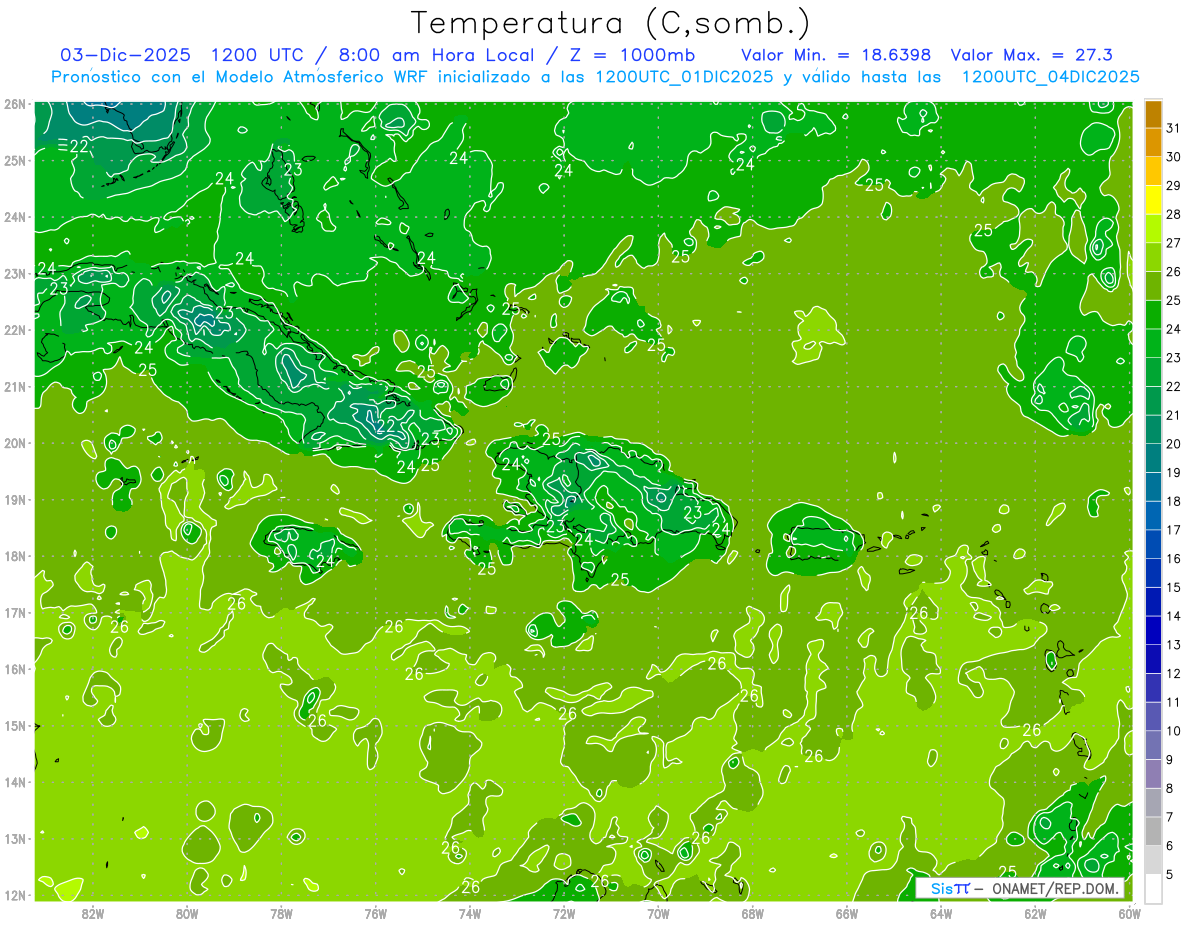The image size is (1200, 927).
Task: Click the "64W" longitude axis label
Action: pyautogui.click(x=941, y=913)
